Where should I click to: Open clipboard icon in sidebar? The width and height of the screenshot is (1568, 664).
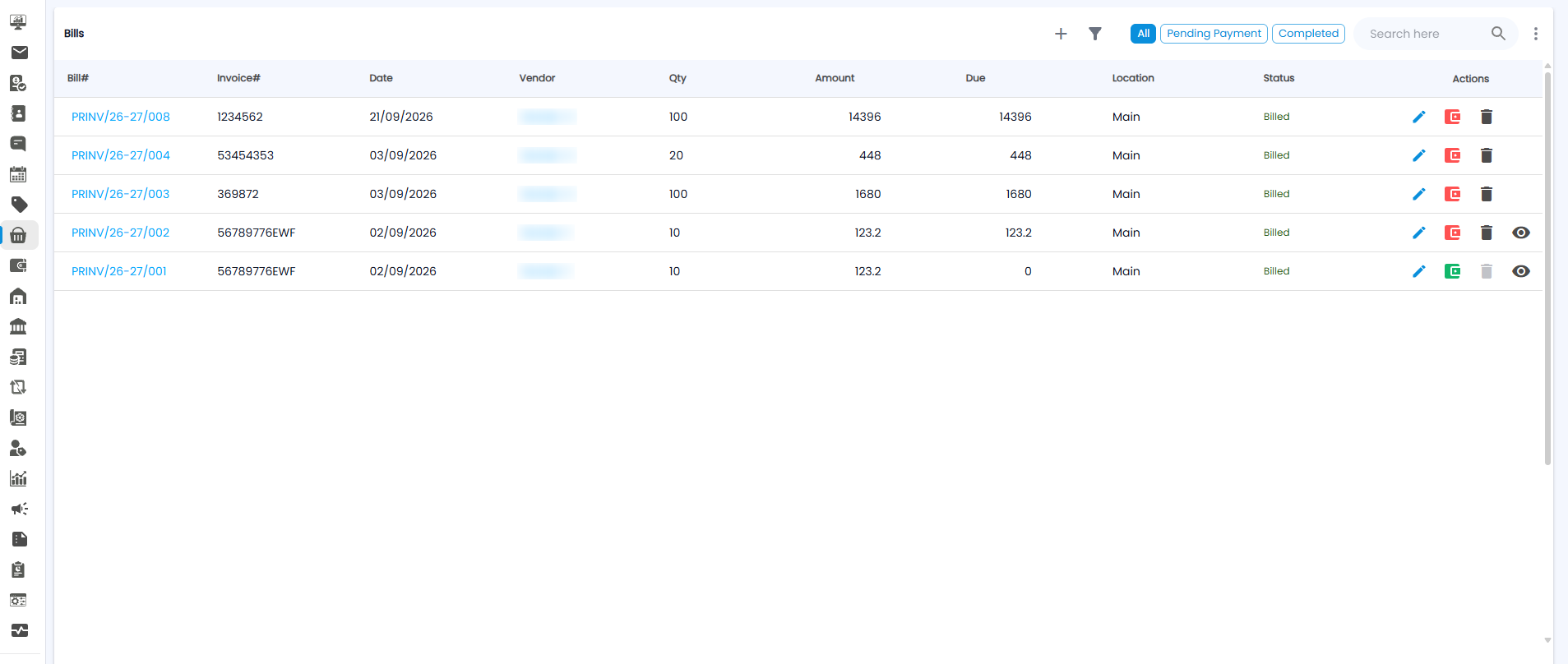(18, 569)
